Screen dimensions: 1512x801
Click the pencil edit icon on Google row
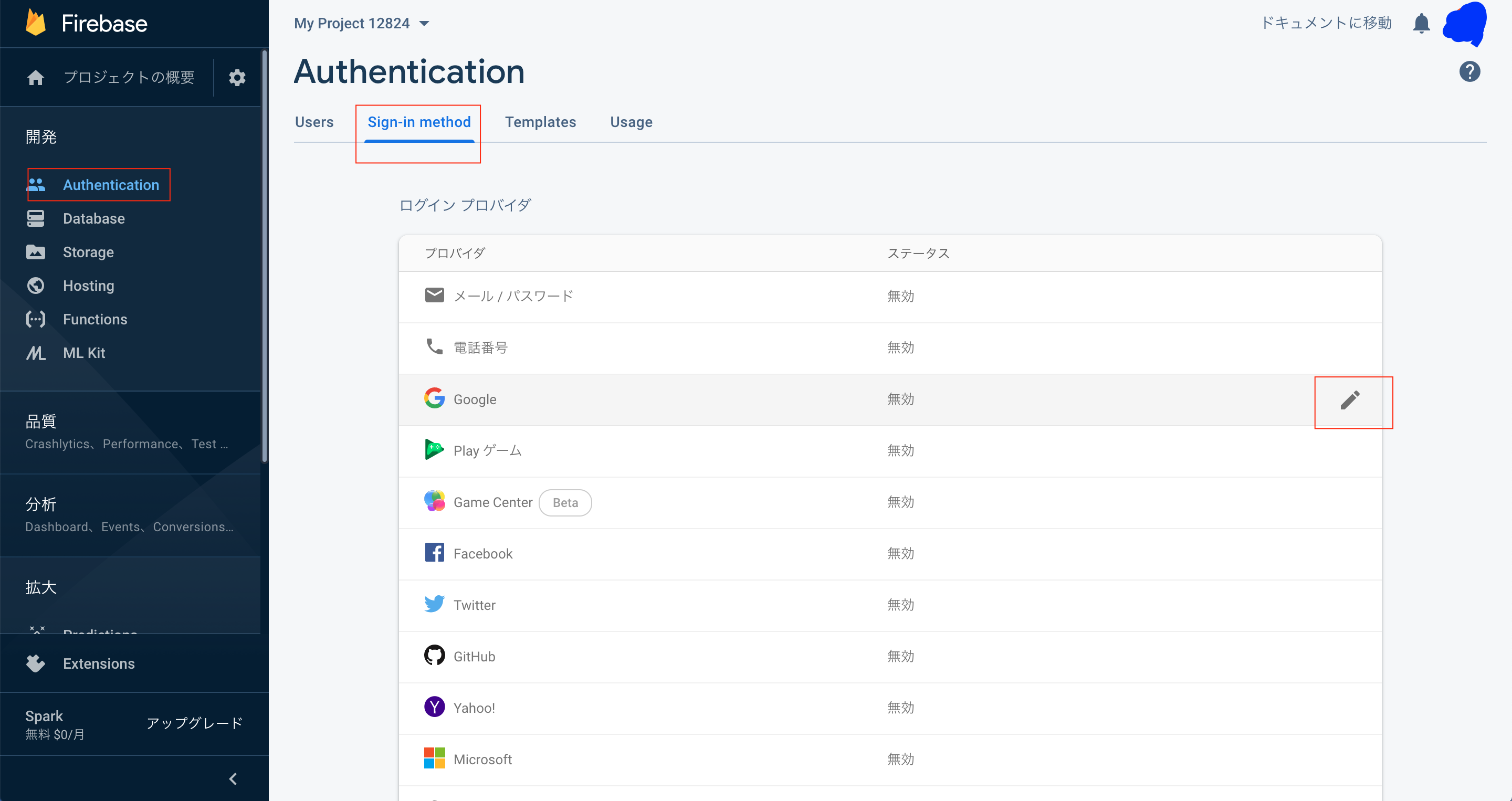coord(1349,400)
